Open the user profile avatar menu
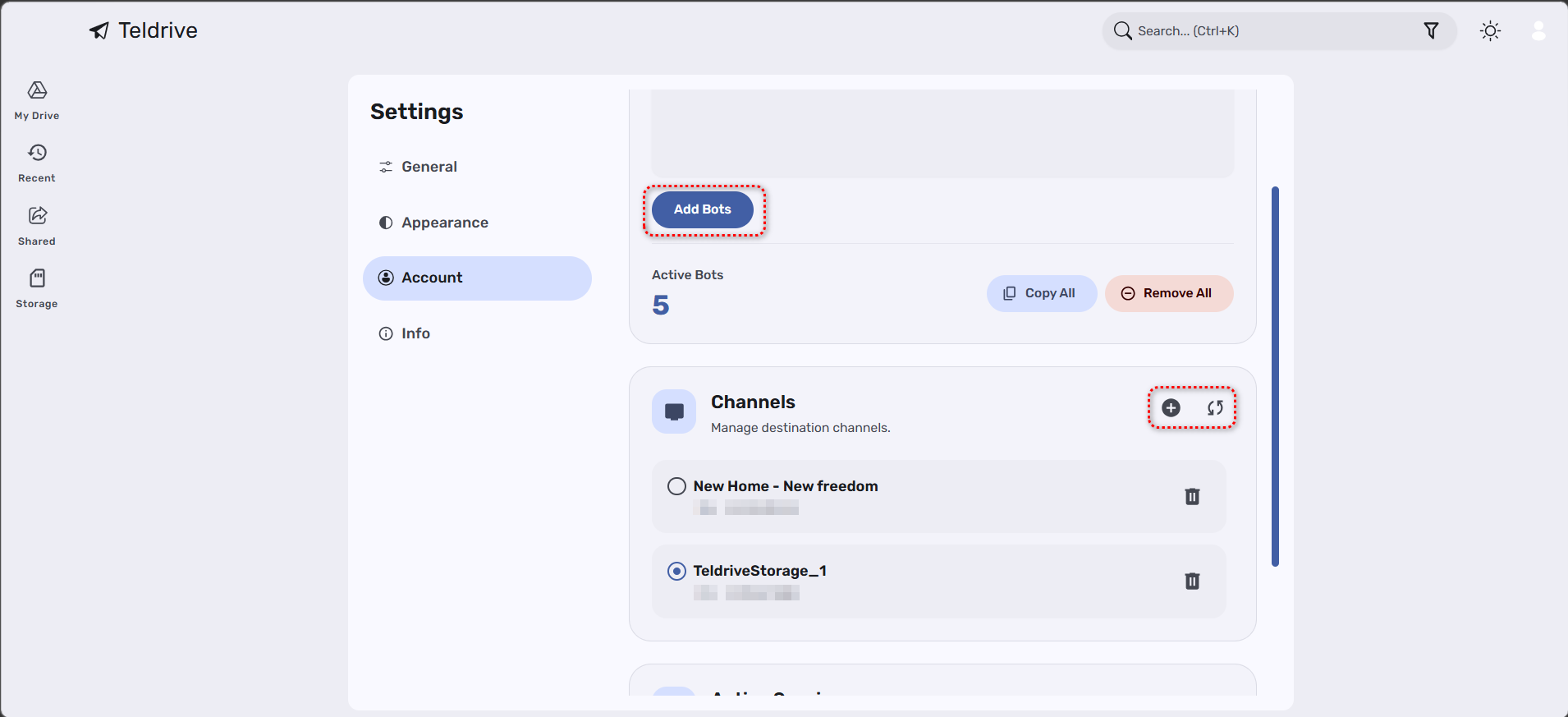1568x717 pixels. point(1538,31)
